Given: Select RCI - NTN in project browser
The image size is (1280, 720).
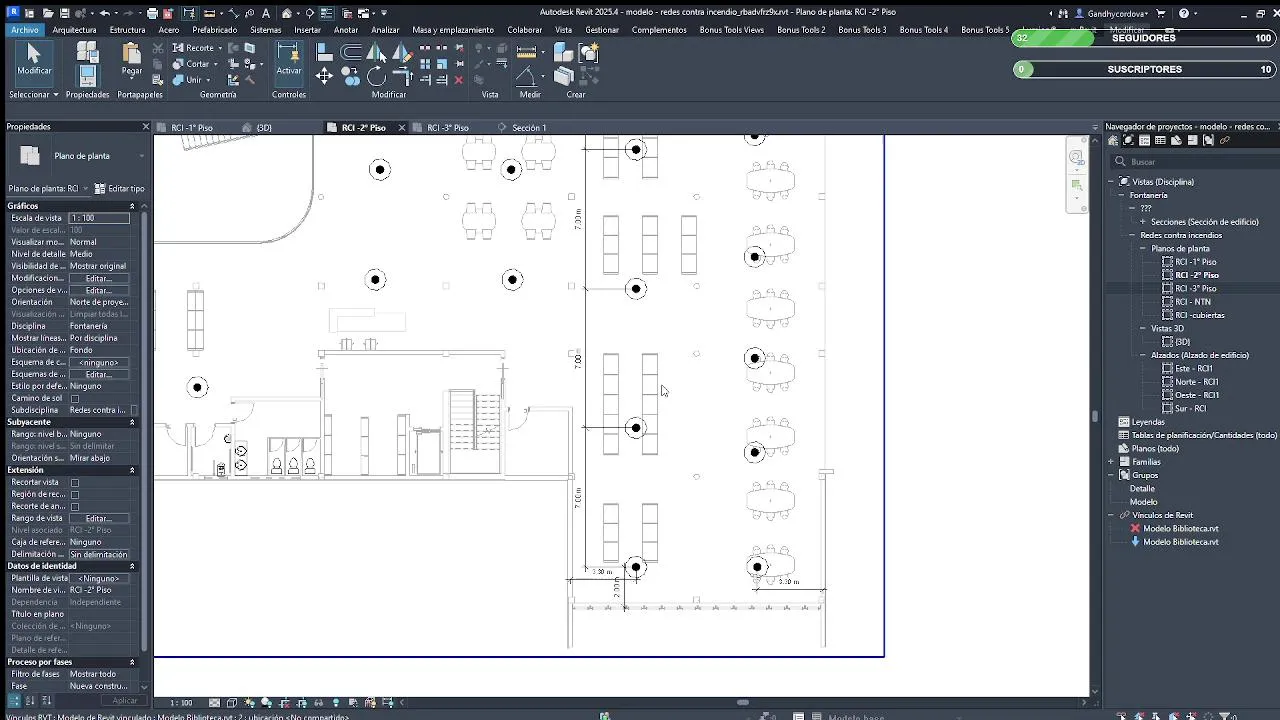Looking at the screenshot, I should [1192, 302].
